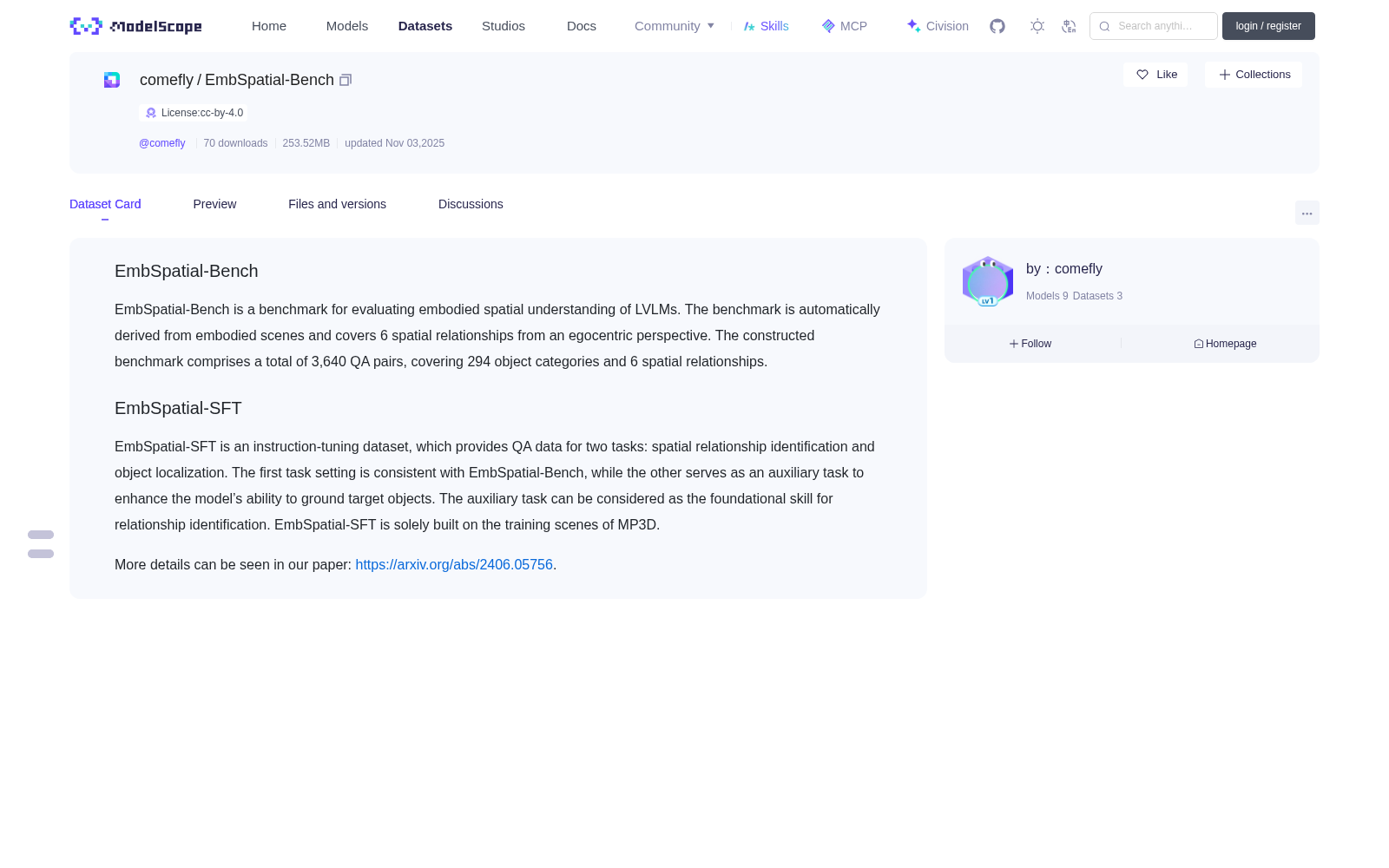This screenshot has width=1389, height=868.
Task: Open the Docs navigation item
Action: [582, 26]
